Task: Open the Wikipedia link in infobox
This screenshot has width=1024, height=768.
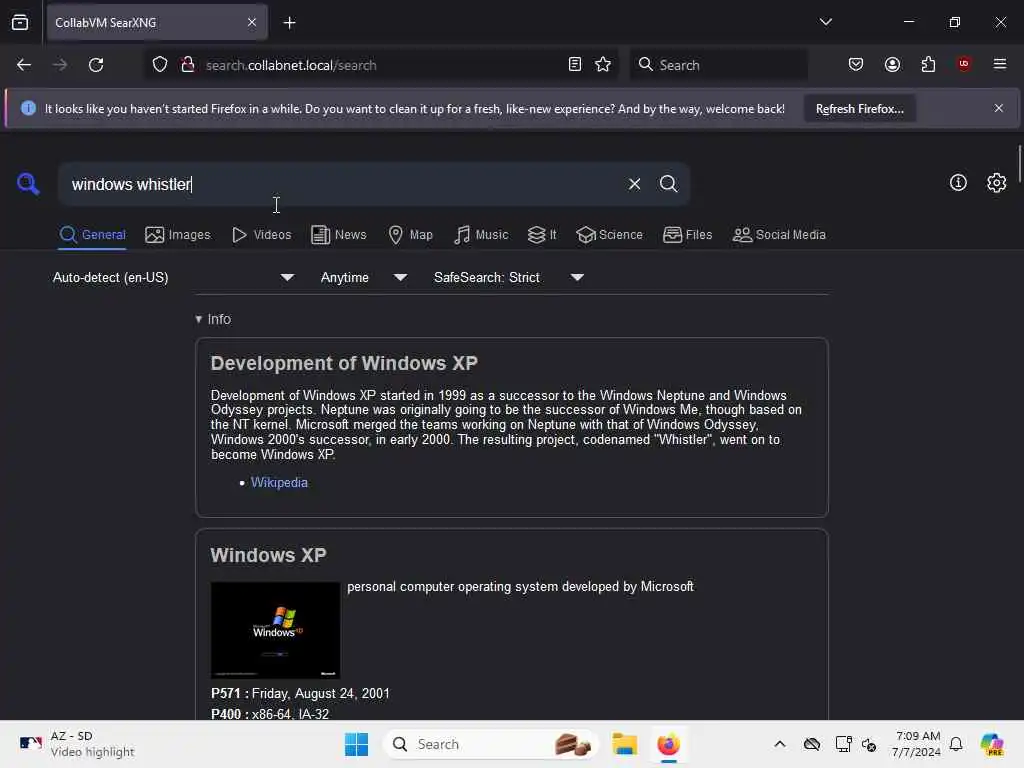Action: 279,483
